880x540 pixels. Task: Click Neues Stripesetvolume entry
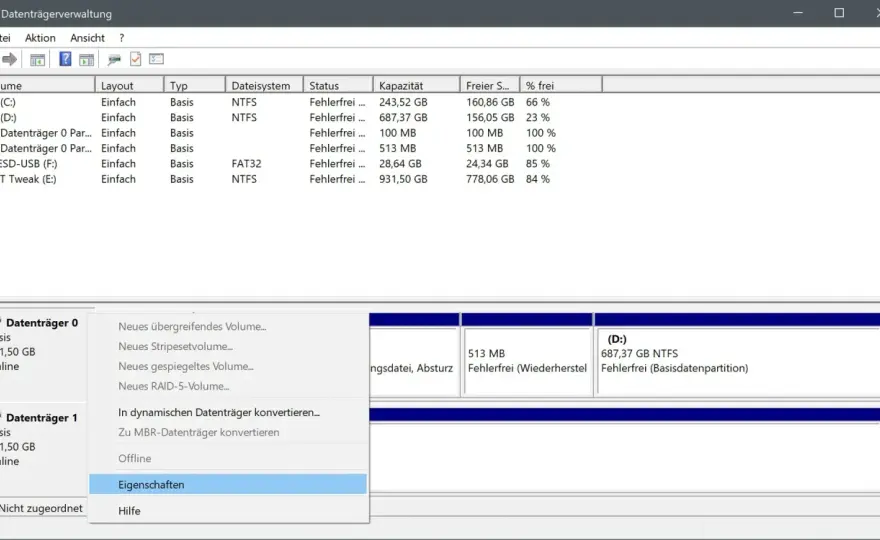[228, 347]
